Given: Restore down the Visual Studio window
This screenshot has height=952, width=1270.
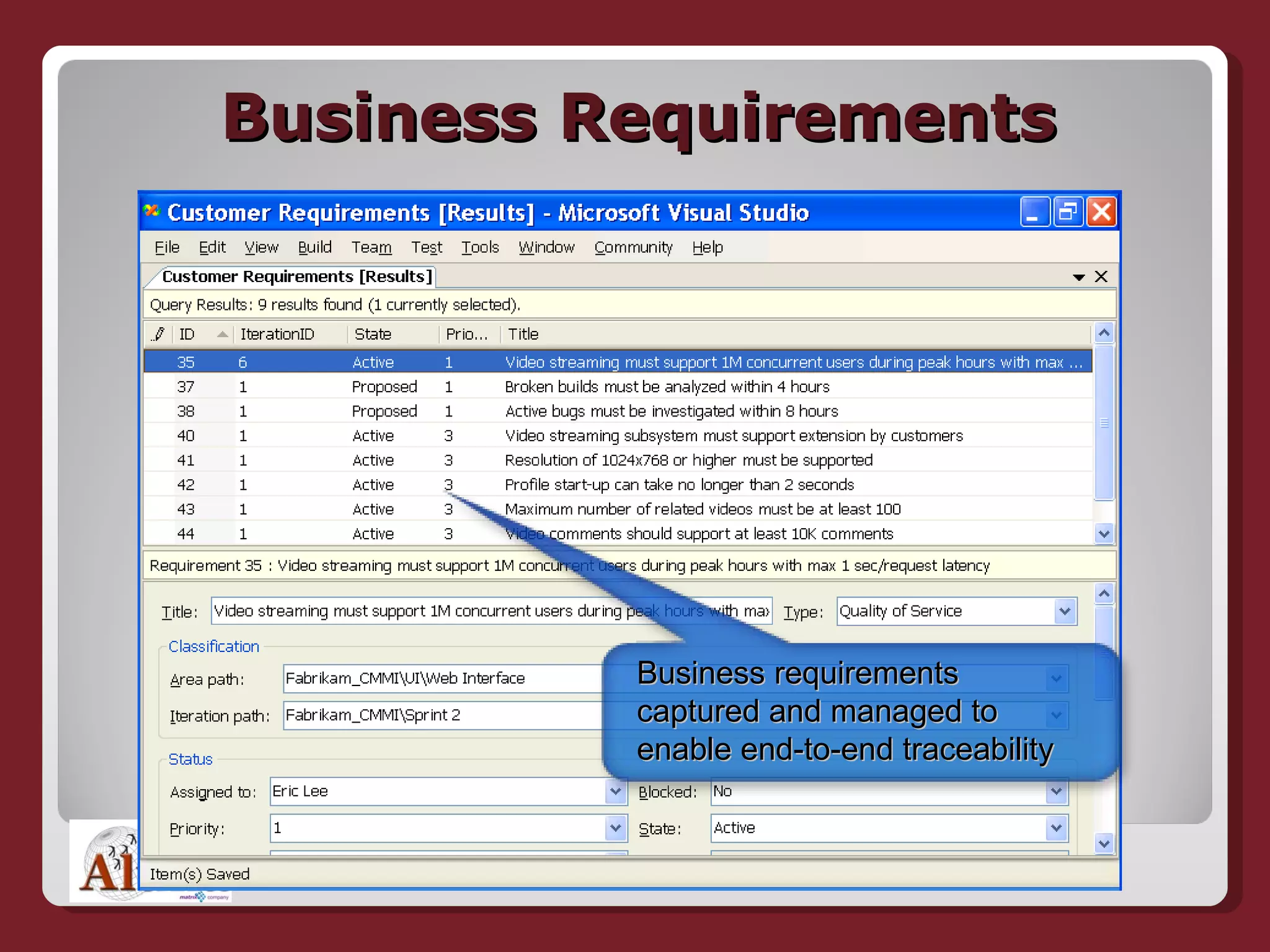Looking at the screenshot, I should point(1068,212).
